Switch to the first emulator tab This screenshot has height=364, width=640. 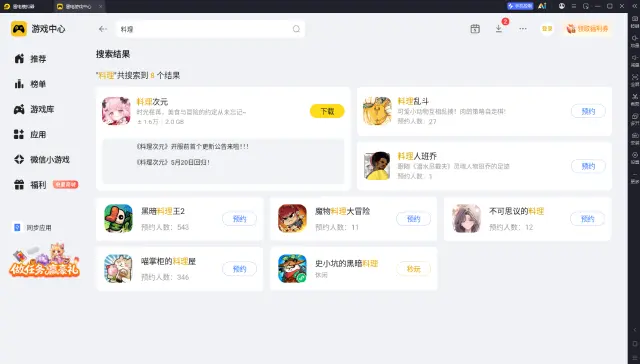coord(20,6)
